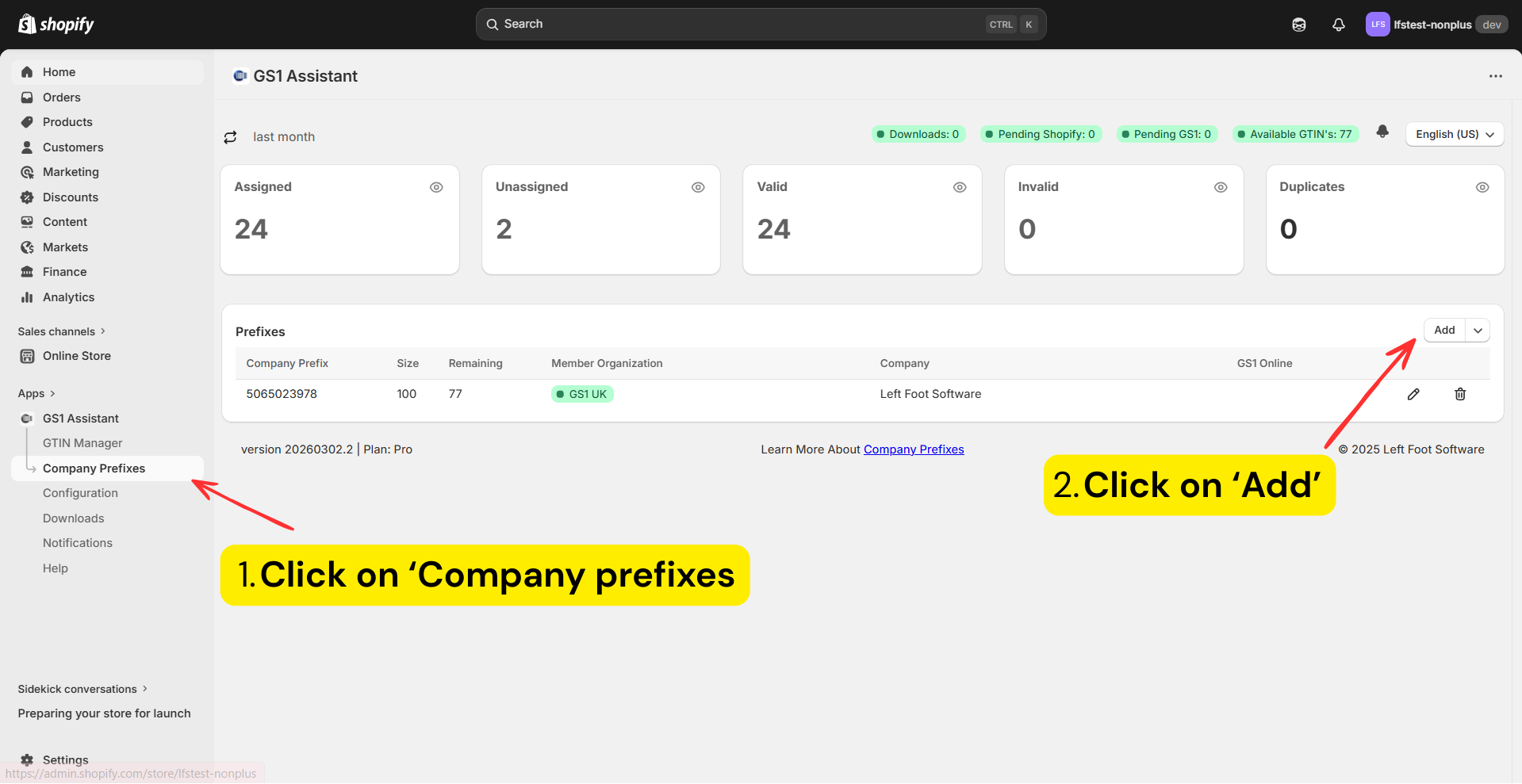Image resolution: width=1522 pixels, height=784 pixels.
Task: Open Notifications page in sidebar
Action: point(78,543)
